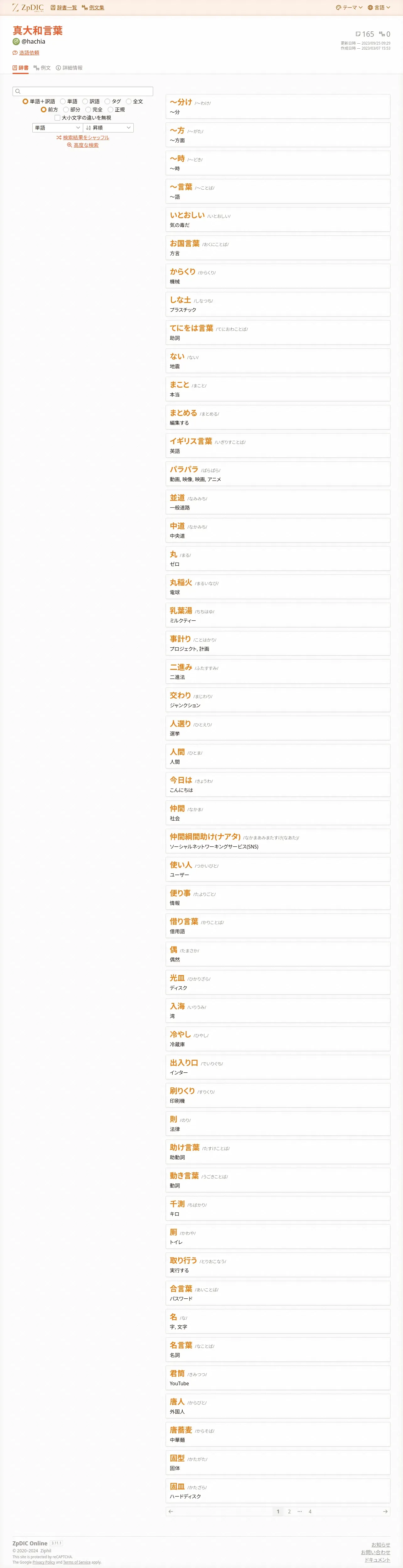Shuffle the search results
Viewport: 403px width, 1568px height.
(x=83, y=137)
